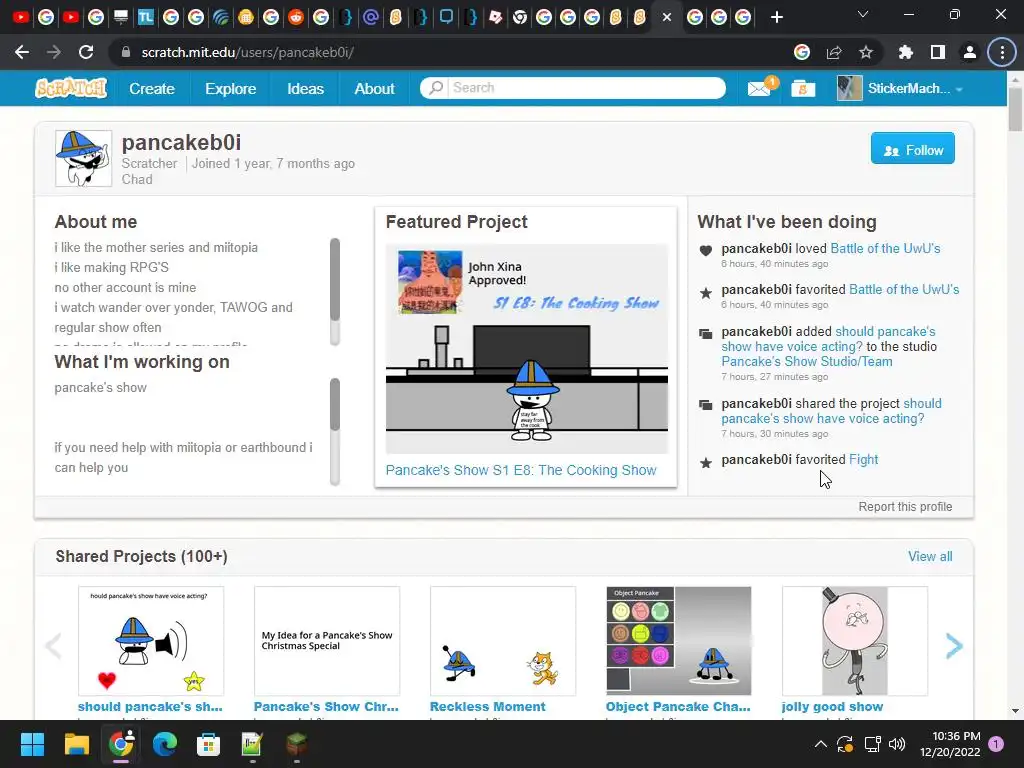Image resolution: width=1024 pixels, height=768 pixels.
Task: Open the browser extensions puzzle icon
Action: 905,52
